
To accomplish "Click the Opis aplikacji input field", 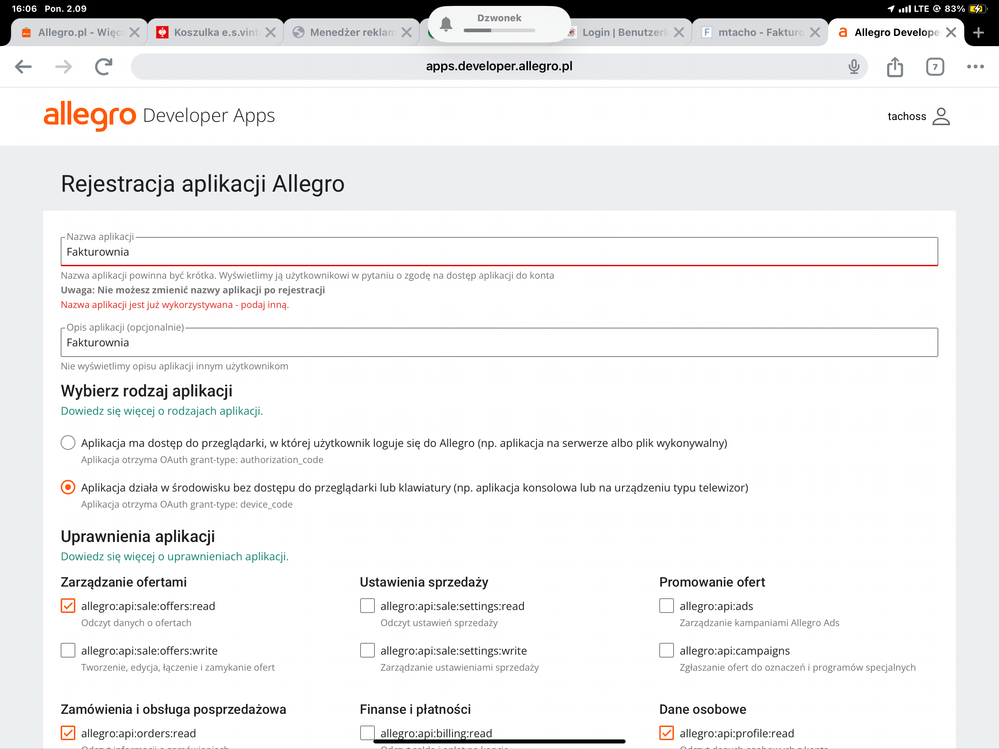I will (499, 342).
